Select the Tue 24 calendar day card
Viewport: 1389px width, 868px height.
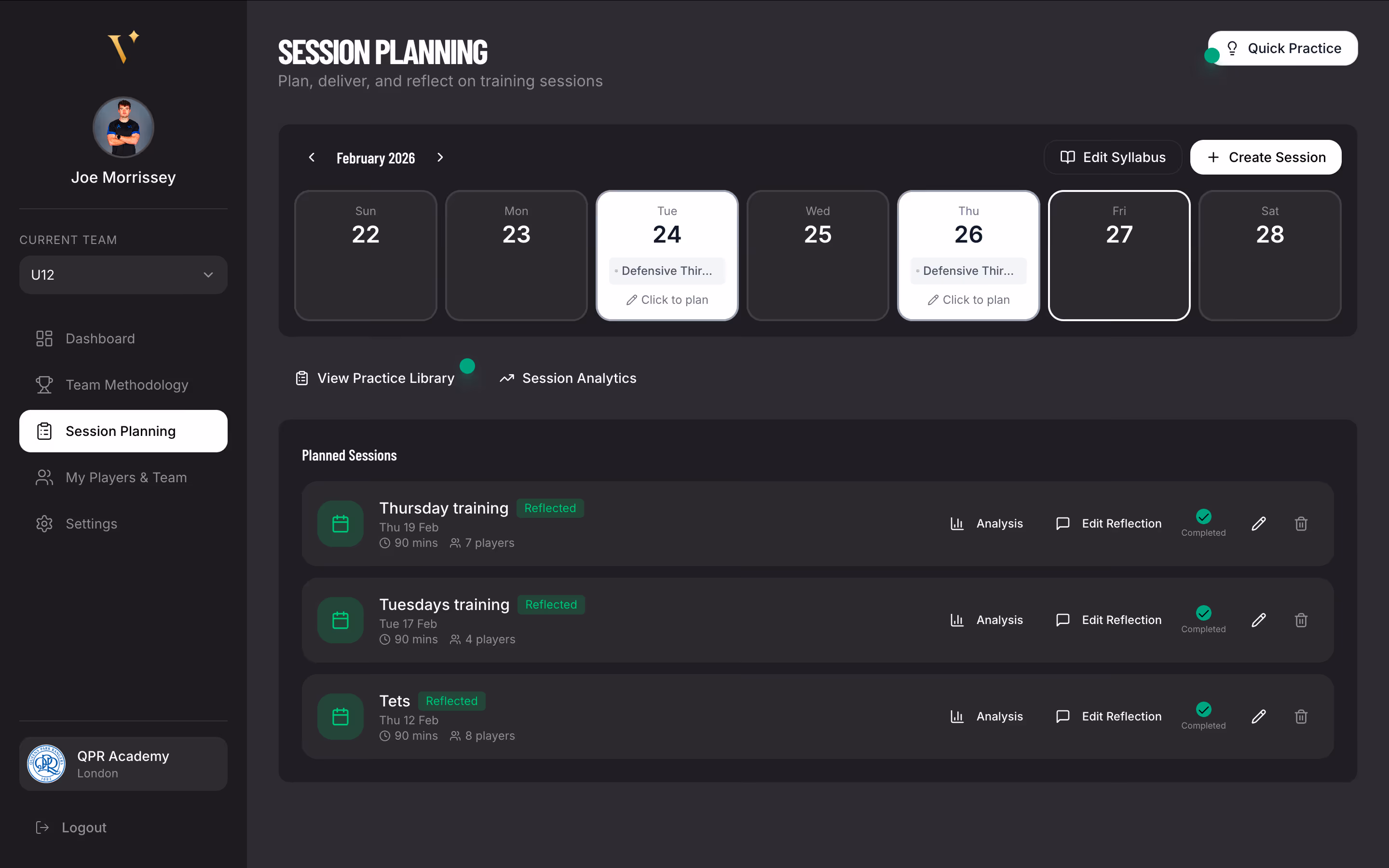pos(667,230)
